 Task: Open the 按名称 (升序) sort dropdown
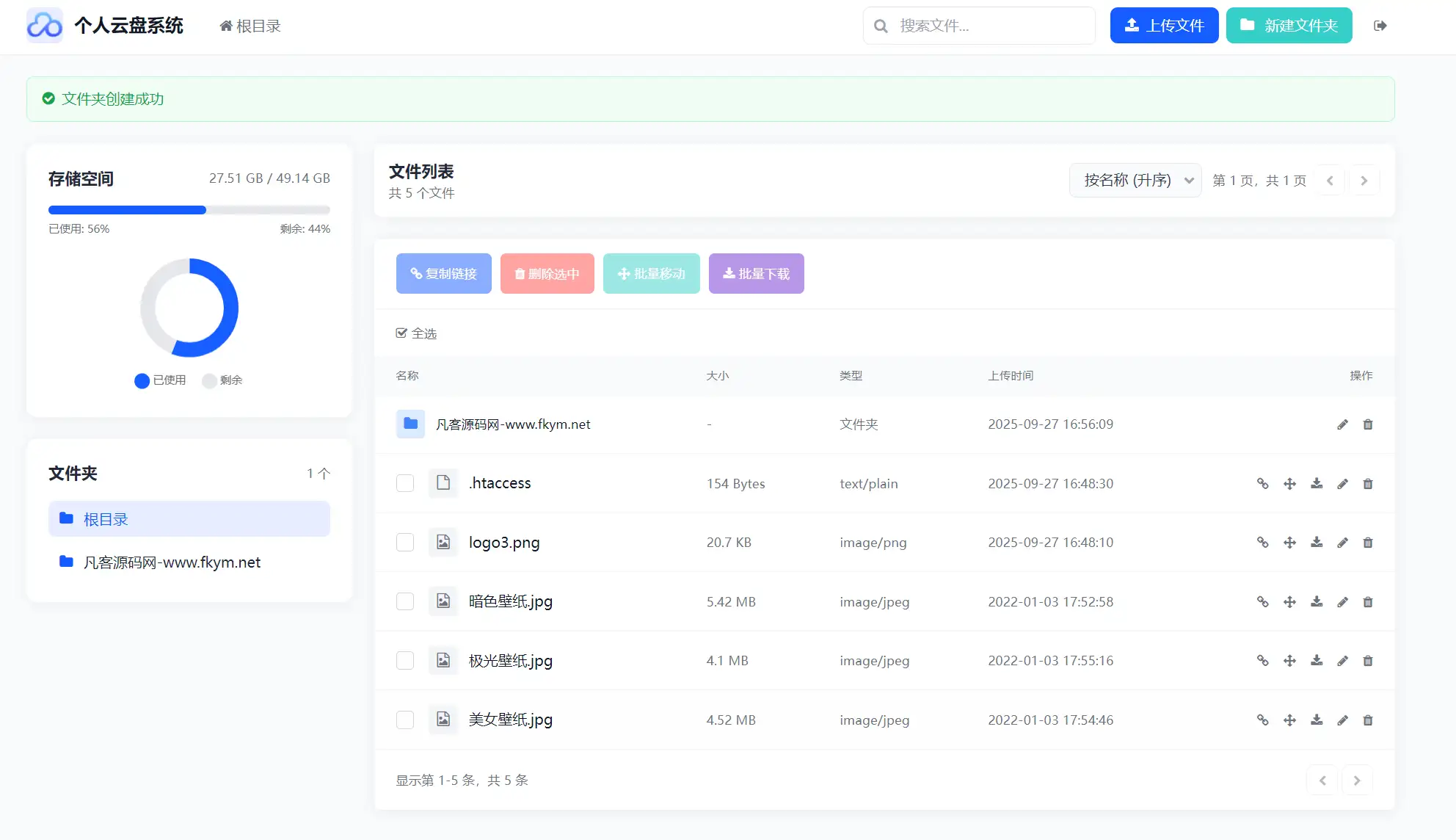click(1135, 181)
